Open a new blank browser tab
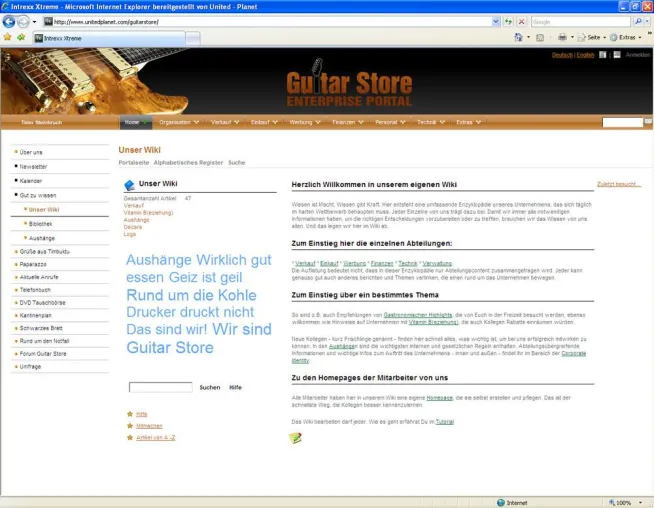This screenshot has width=654, height=508. (x=193, y=38)
